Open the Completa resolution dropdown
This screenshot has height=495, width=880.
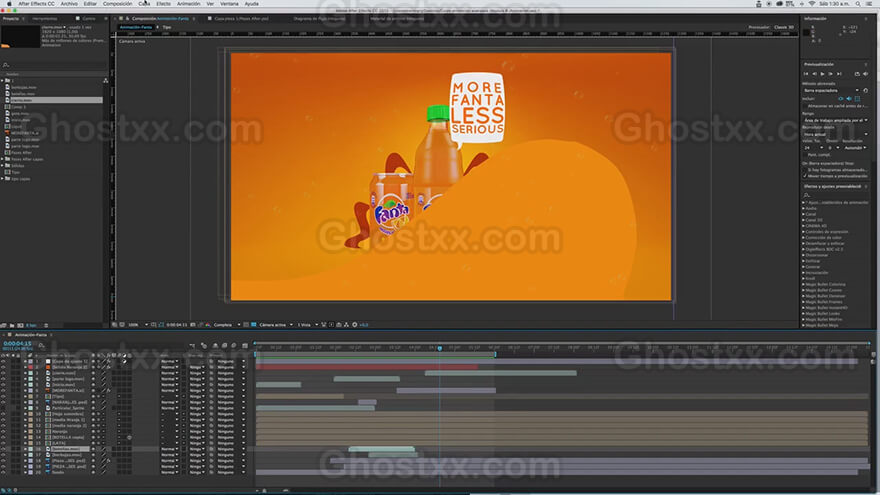(227, 324)
